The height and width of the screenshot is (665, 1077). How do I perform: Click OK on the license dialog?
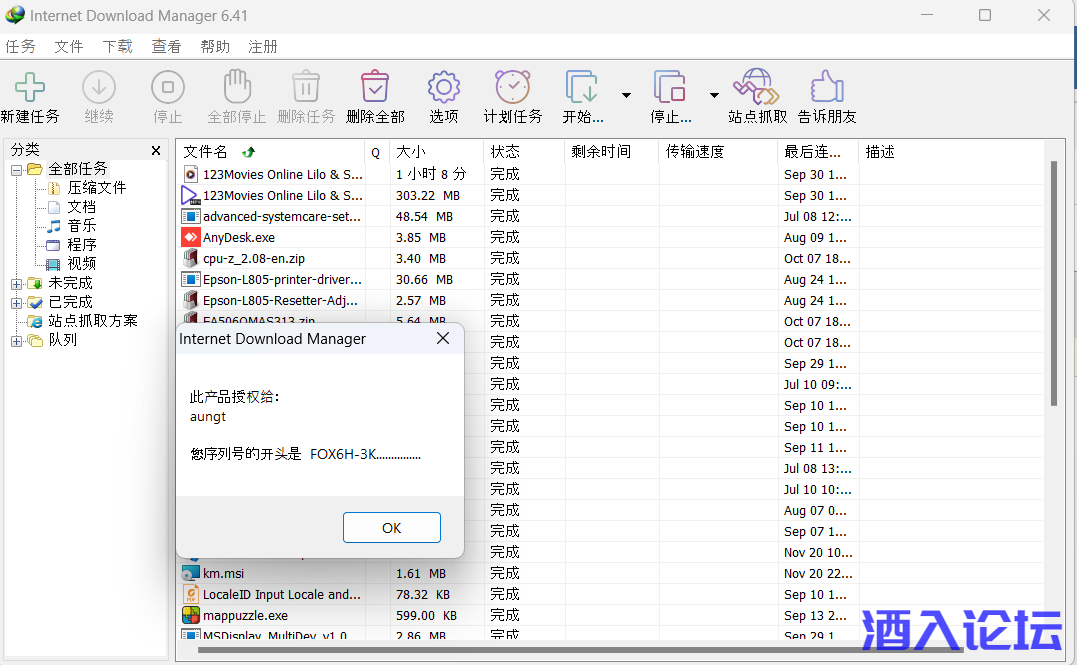tap(391, 527)
